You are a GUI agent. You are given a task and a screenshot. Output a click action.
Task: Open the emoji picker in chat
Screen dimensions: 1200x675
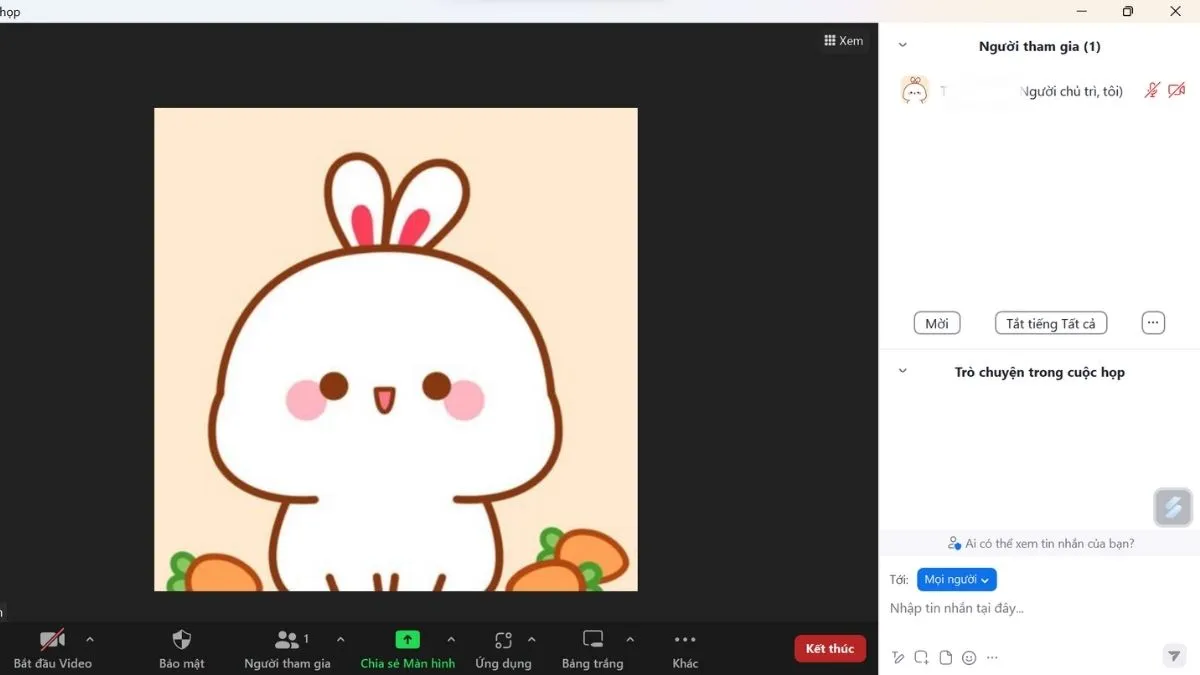pyautogui.click(x=969, y=657)
